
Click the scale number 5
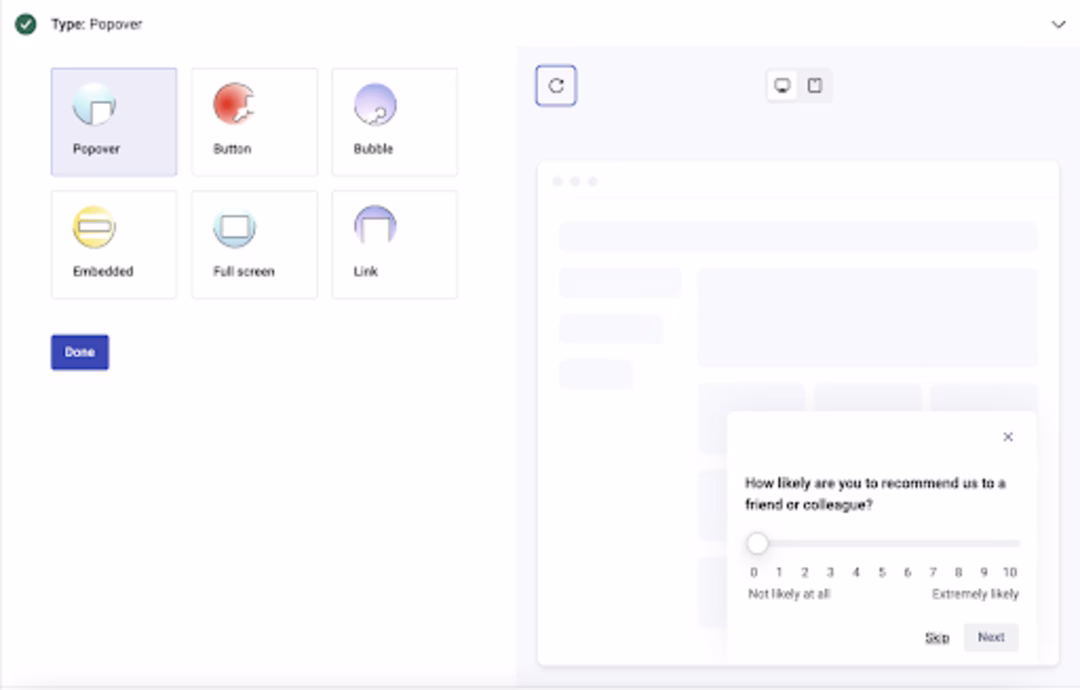tap(882, 572)
